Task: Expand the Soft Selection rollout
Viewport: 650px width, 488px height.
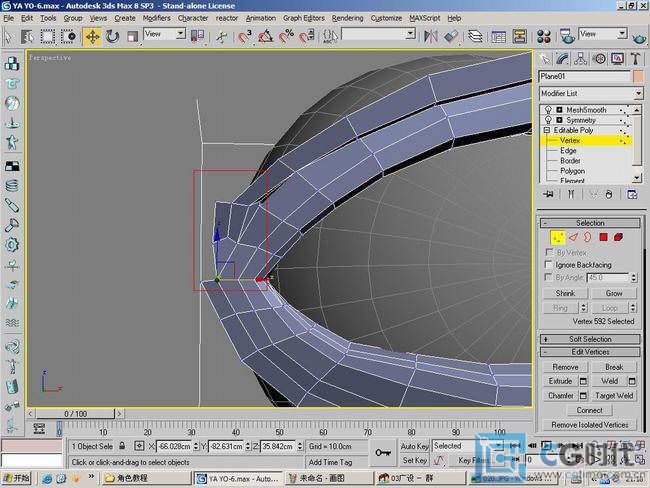Action: pos(590,339)
